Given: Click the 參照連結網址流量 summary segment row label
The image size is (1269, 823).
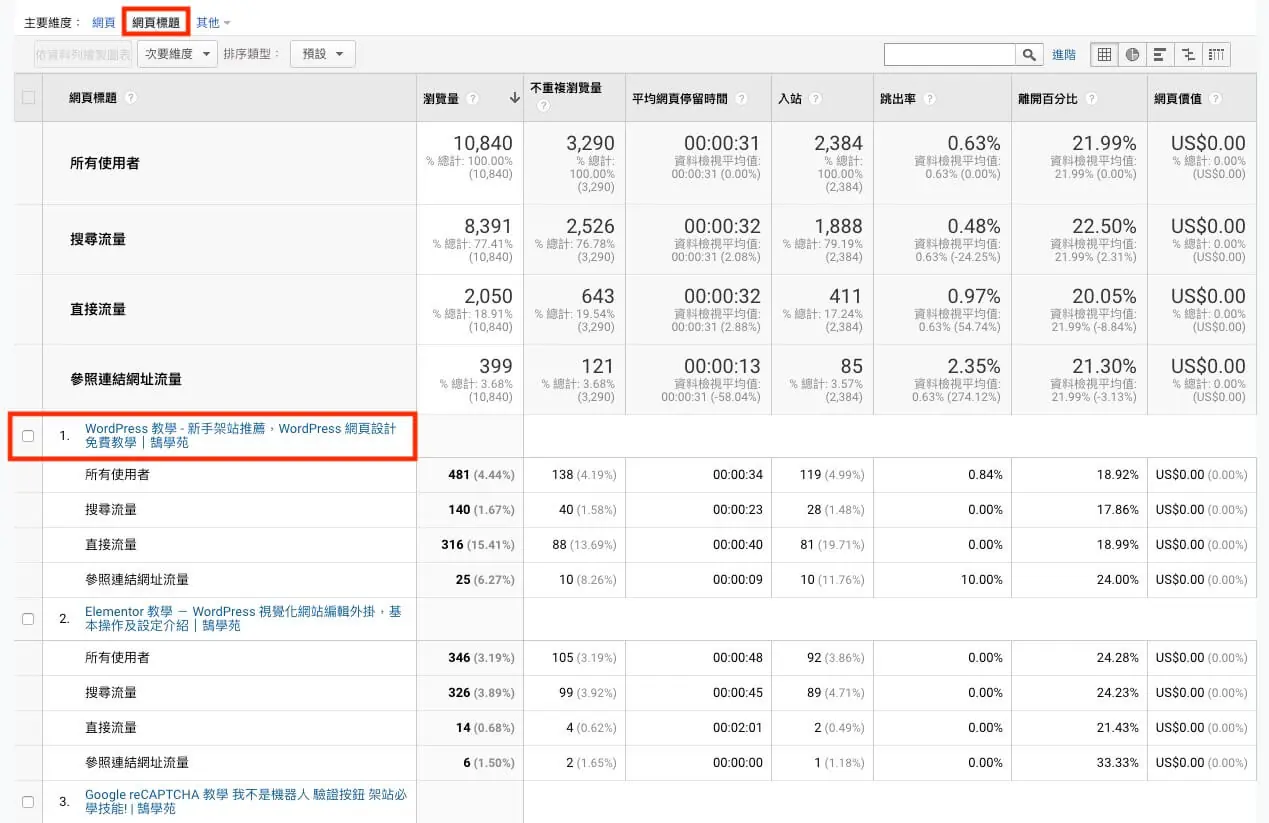Looking at the screenshot, I should pyautogui.click(x=126, y=379).
